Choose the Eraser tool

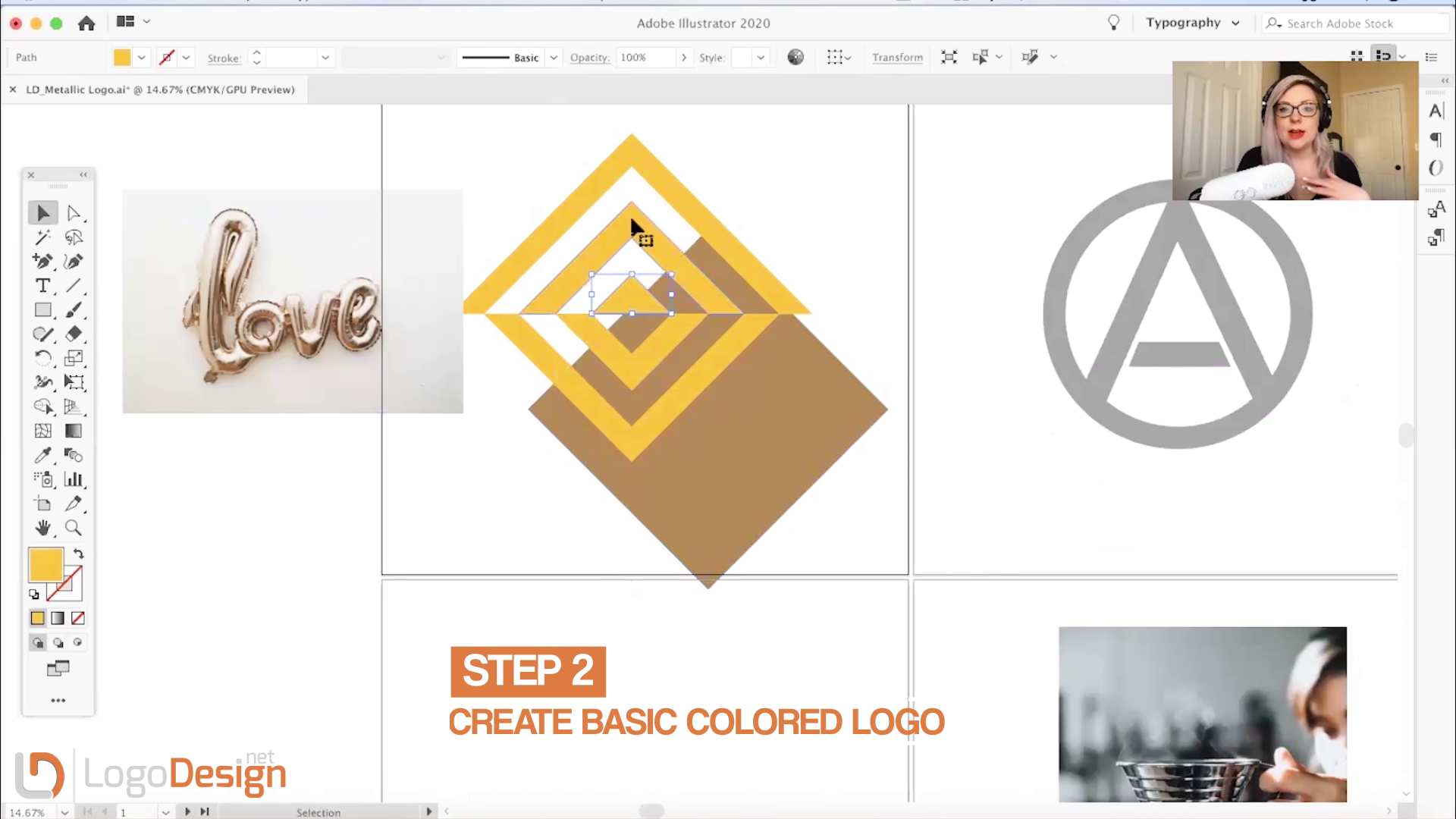coord(74,334)
